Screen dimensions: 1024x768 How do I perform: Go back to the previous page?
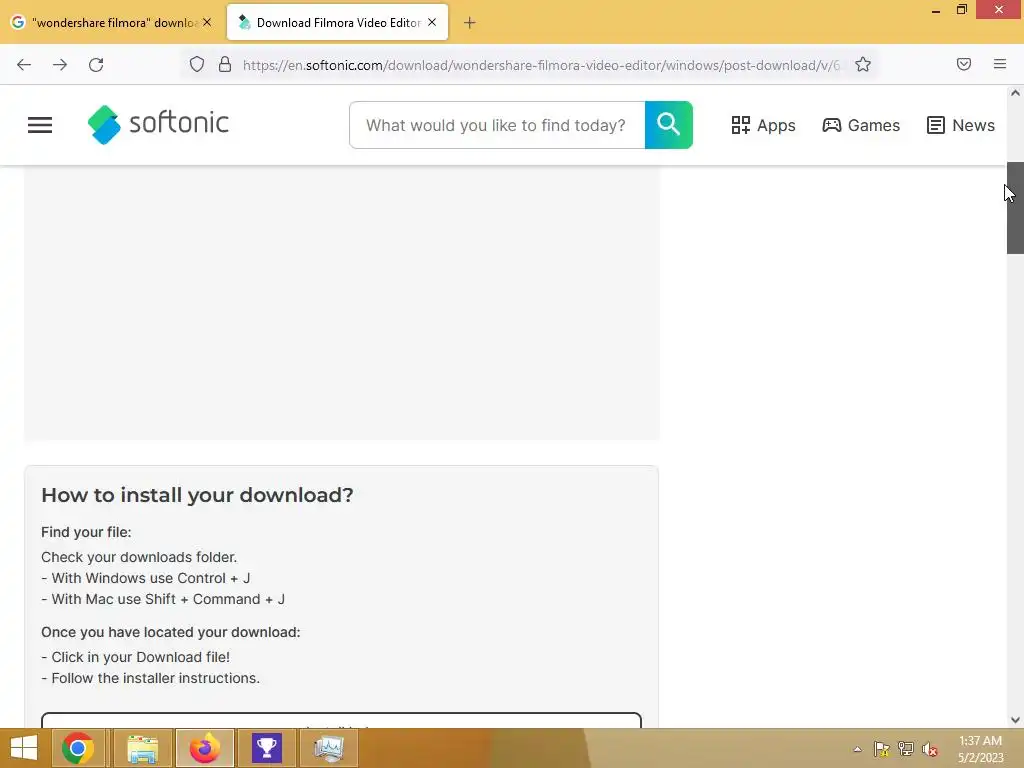[x=24, y=65]
